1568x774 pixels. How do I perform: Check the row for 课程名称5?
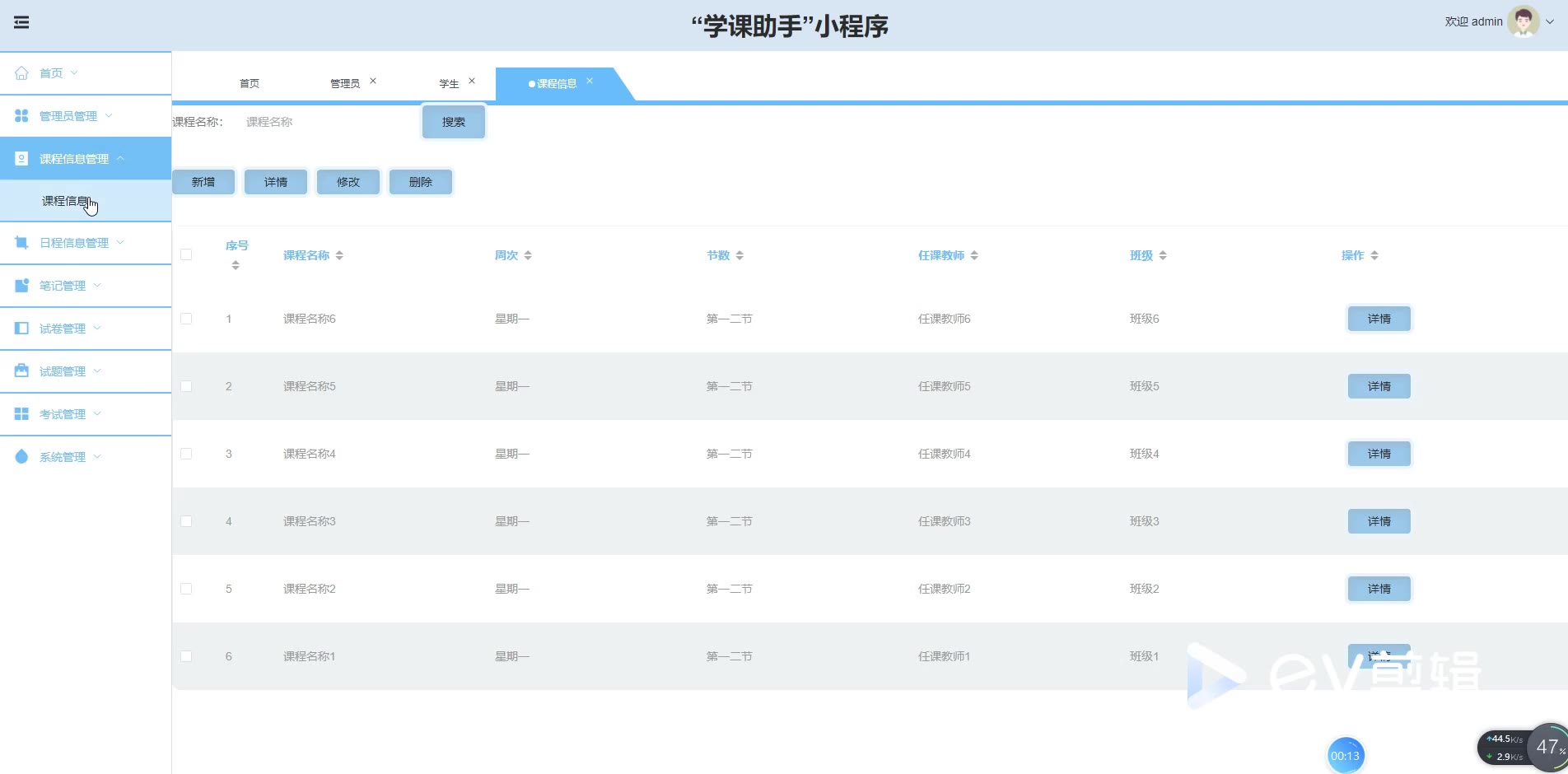pyautogui.click(x=186, y=386)
